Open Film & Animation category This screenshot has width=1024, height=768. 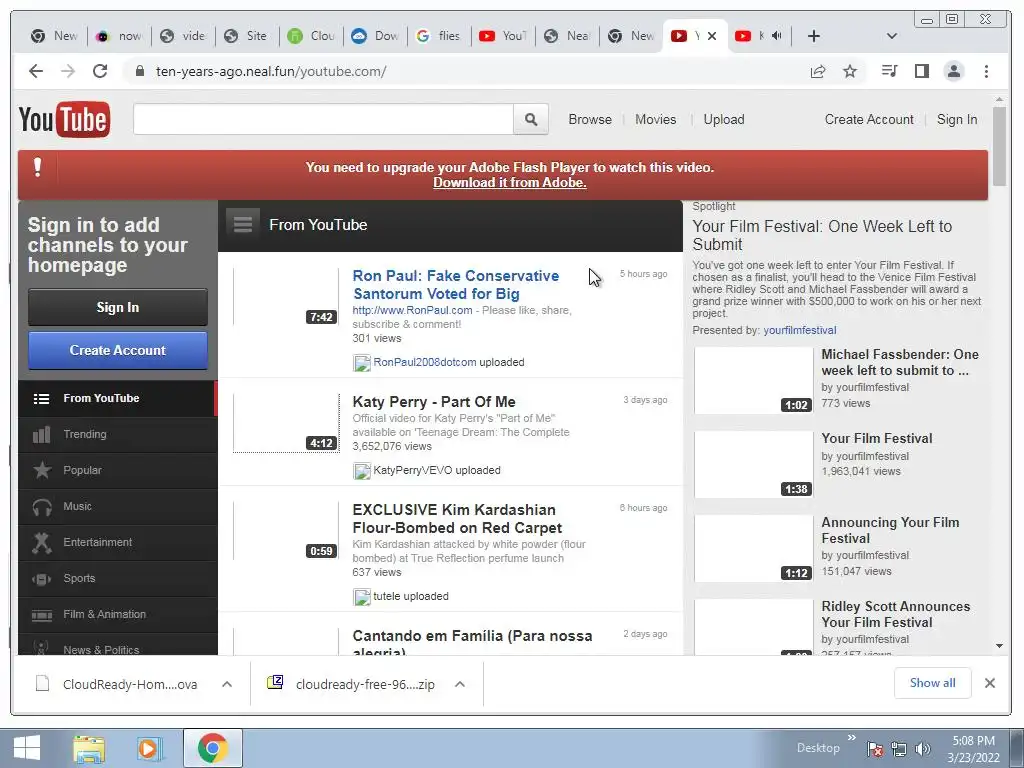pos(118,614)
